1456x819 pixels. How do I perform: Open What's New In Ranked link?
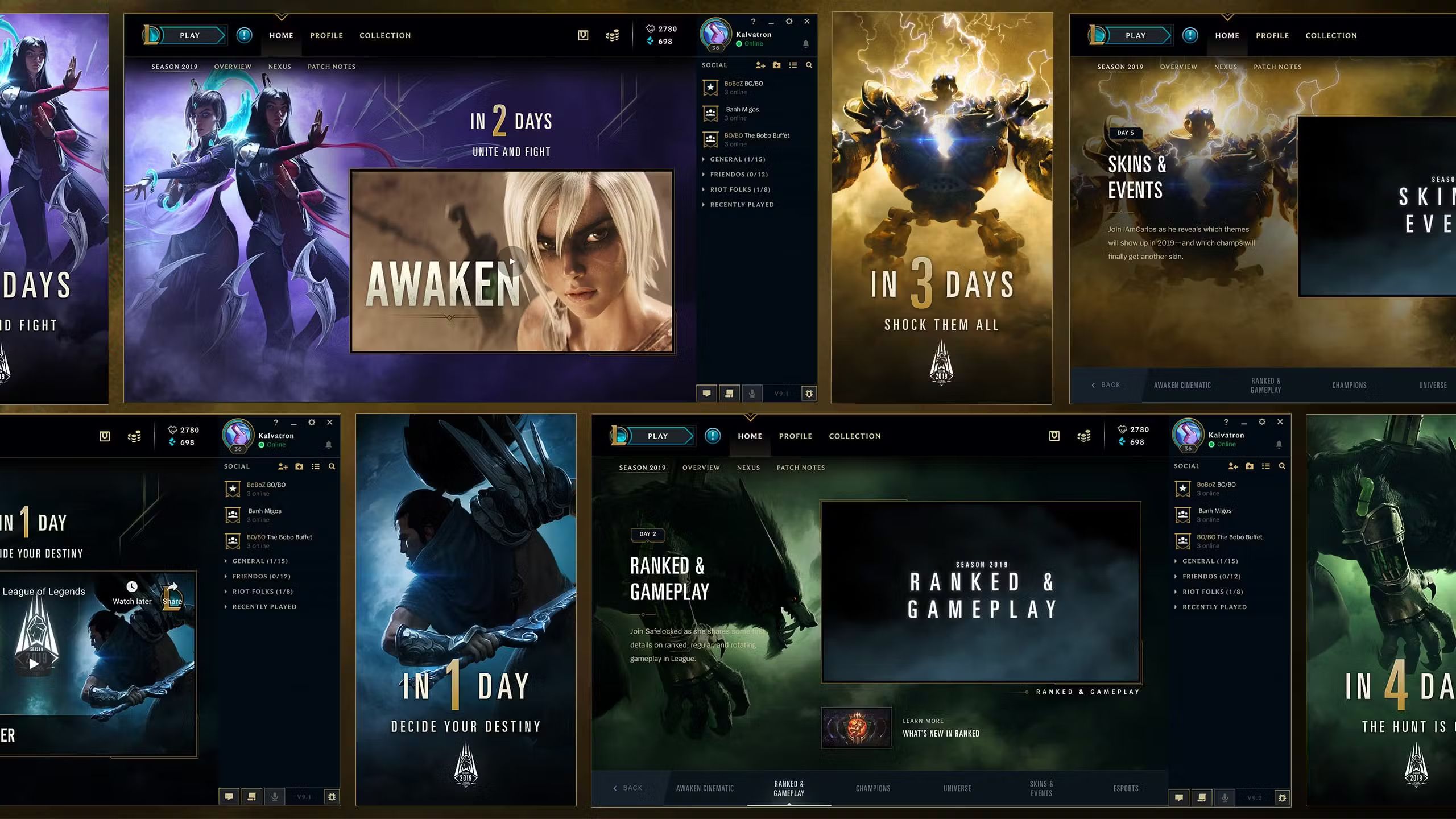click(941, 734)
